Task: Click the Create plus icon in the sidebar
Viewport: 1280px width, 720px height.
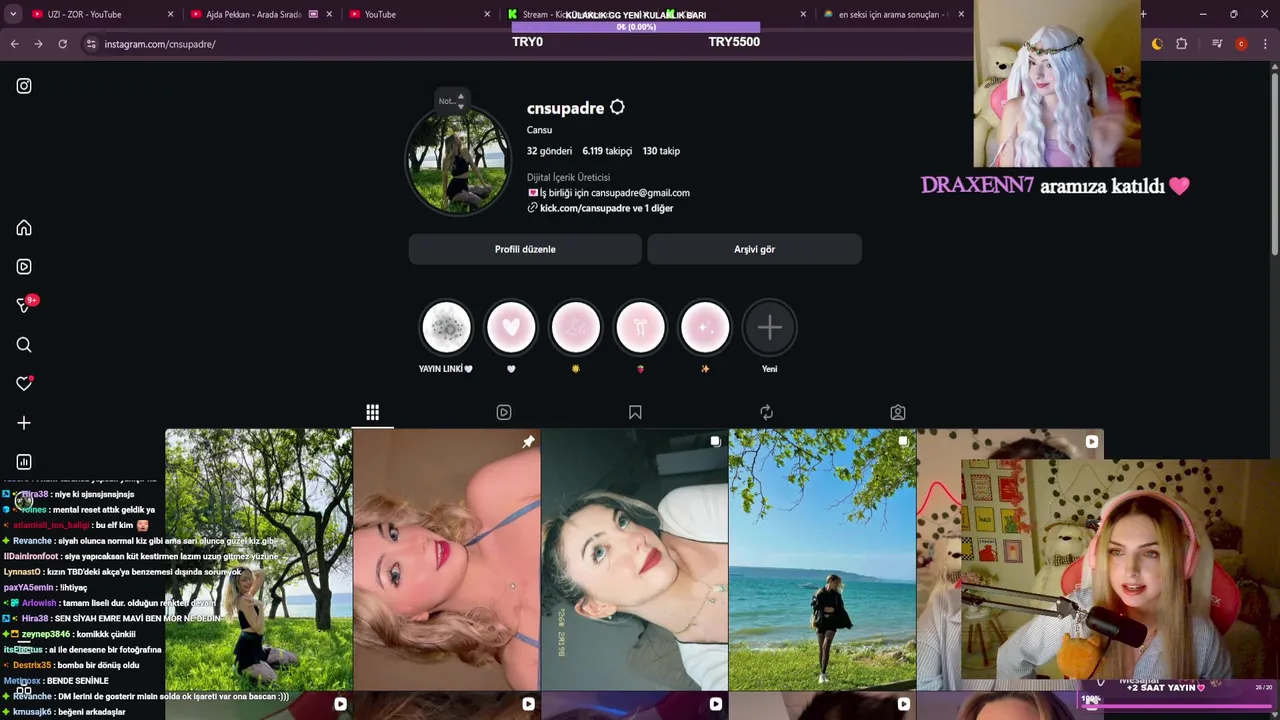Action: tap(24, 423)
